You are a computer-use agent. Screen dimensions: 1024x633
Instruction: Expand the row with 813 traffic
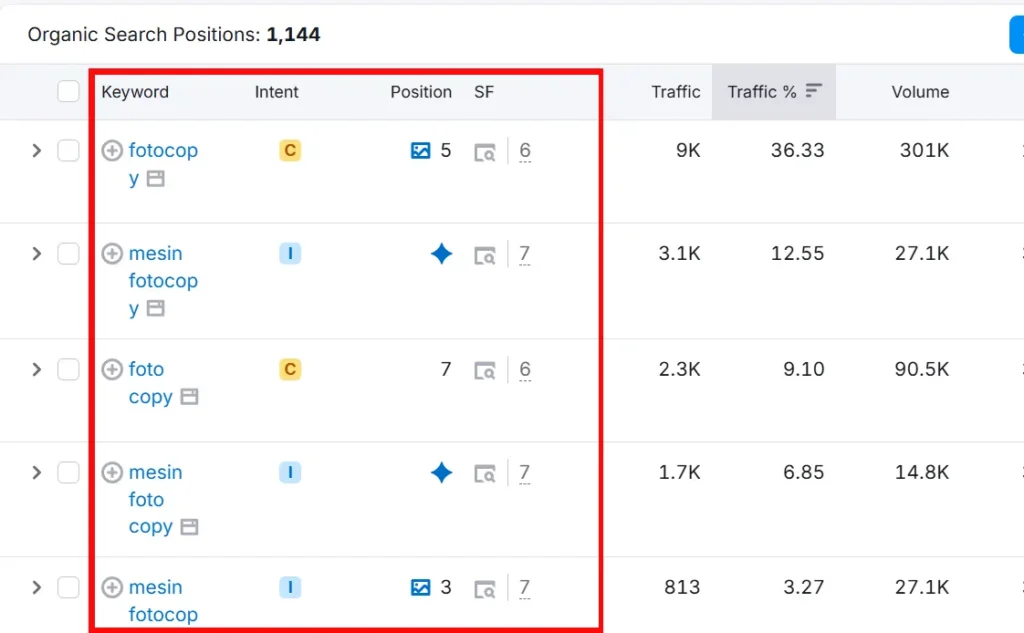[x=37, y=587]
